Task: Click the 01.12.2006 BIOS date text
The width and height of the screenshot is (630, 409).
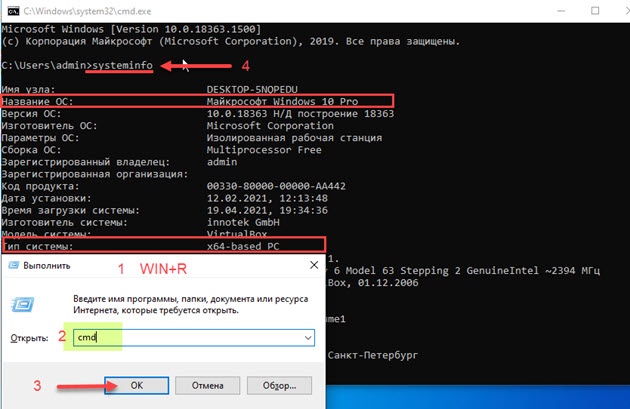Action: click(x=388, y=282)
